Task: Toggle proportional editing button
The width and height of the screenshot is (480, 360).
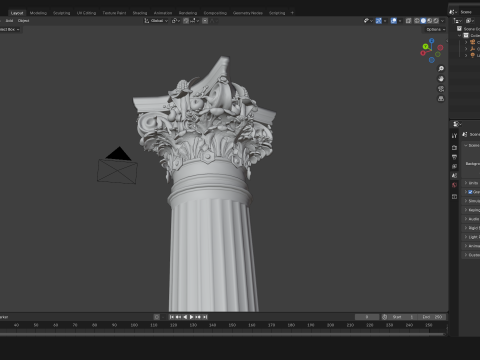Action: click(205, 21)
